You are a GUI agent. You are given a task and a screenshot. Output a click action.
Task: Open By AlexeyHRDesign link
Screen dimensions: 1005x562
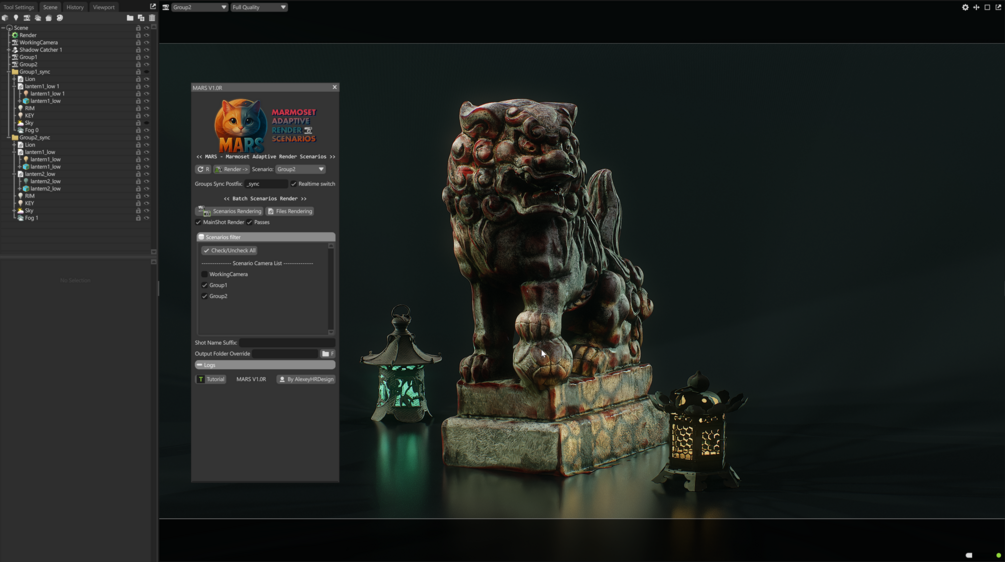pyautogui.click(x=306, y=379)
